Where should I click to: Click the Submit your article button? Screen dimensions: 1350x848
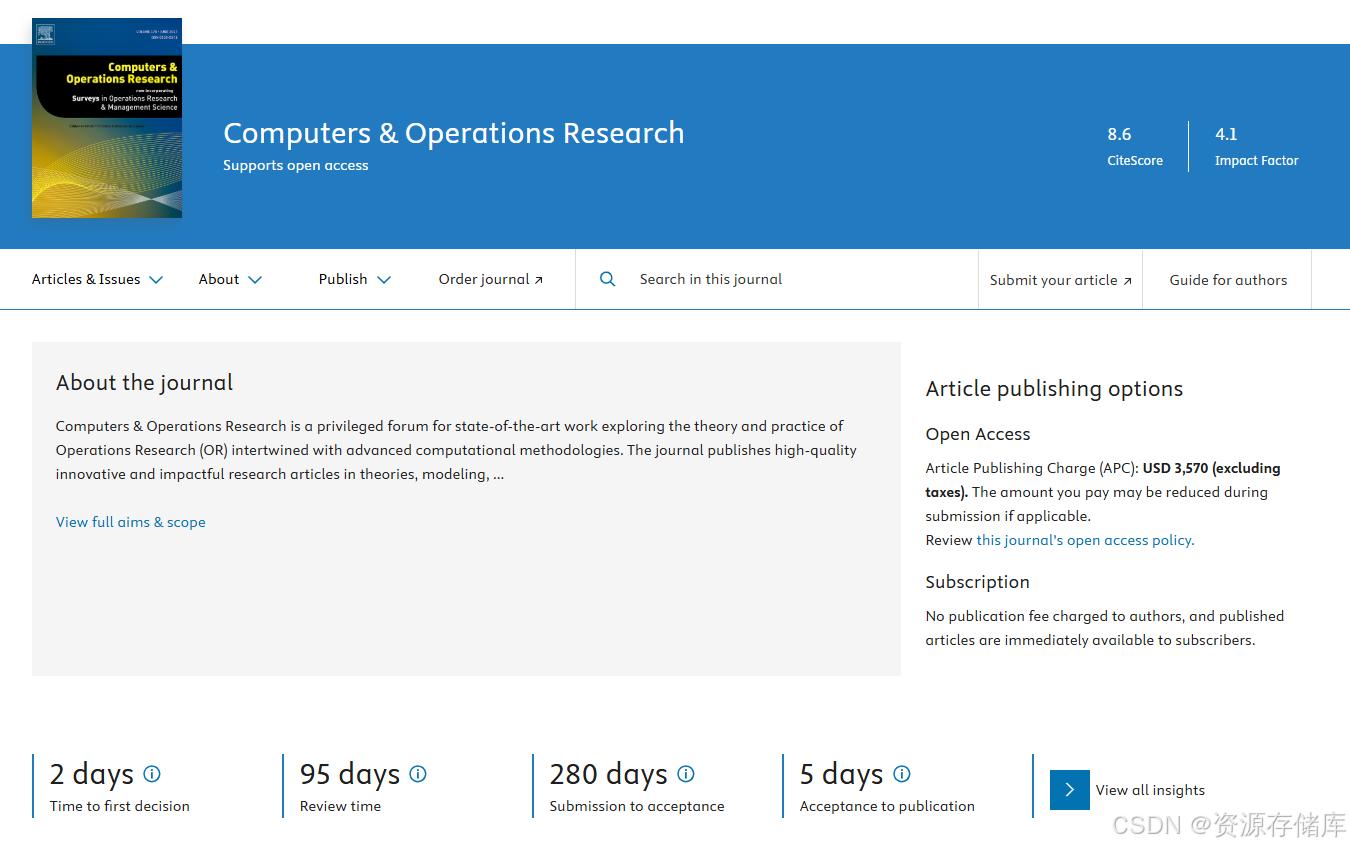(x=1053, y=280)
